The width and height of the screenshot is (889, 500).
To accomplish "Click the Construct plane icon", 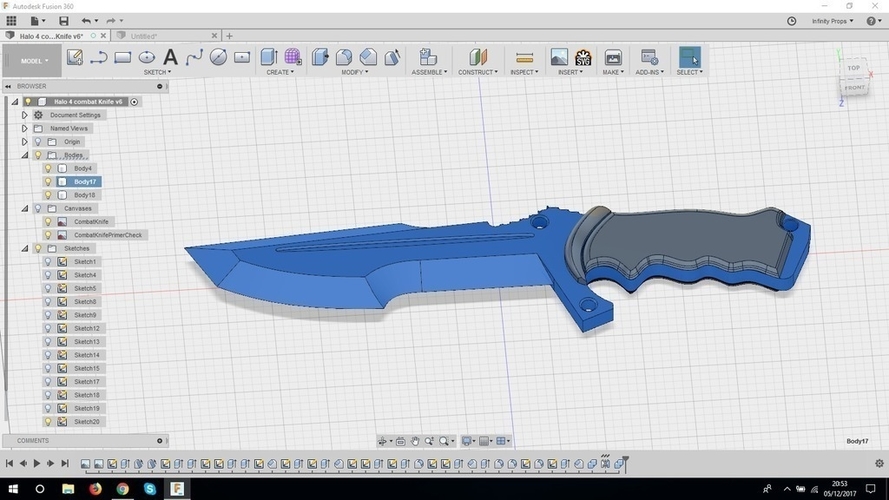I will click(x=478, y=57).
